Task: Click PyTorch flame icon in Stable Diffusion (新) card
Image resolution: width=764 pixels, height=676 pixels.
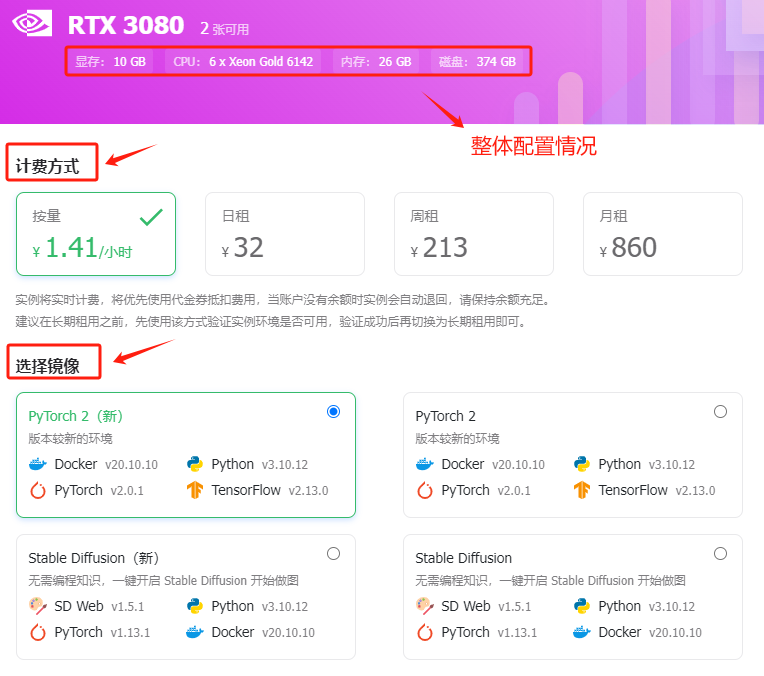Action: [x=38, y=632]
